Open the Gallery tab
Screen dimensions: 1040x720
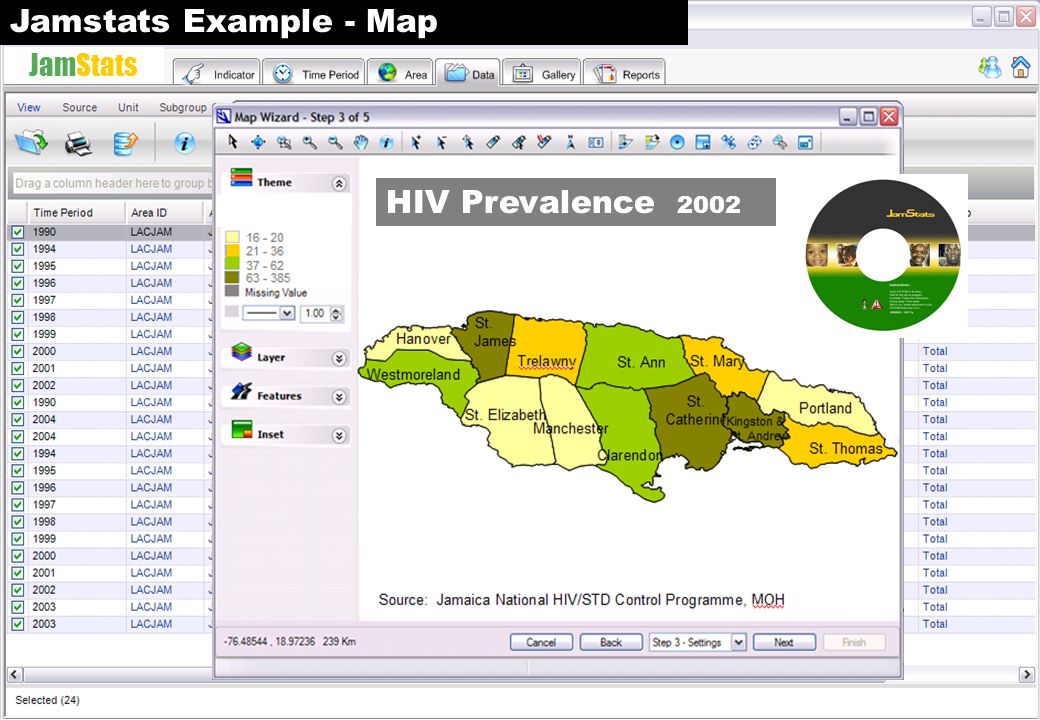(x=542, y=74)
